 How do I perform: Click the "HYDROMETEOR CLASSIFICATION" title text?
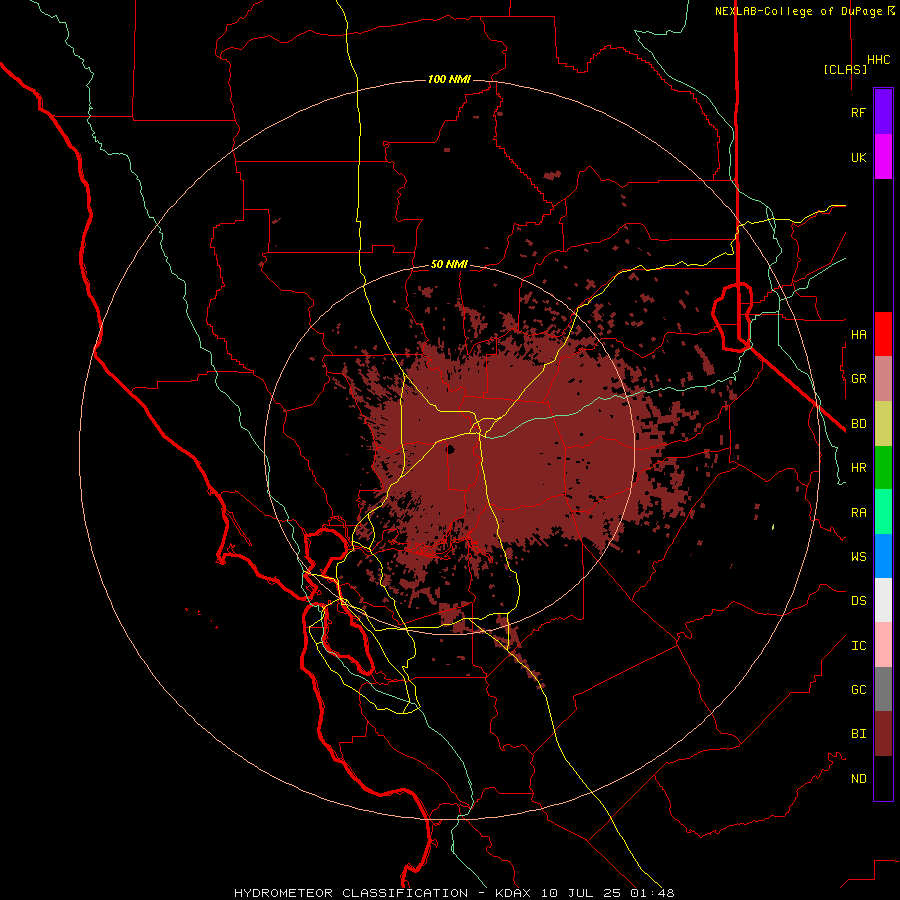point(351,893)
